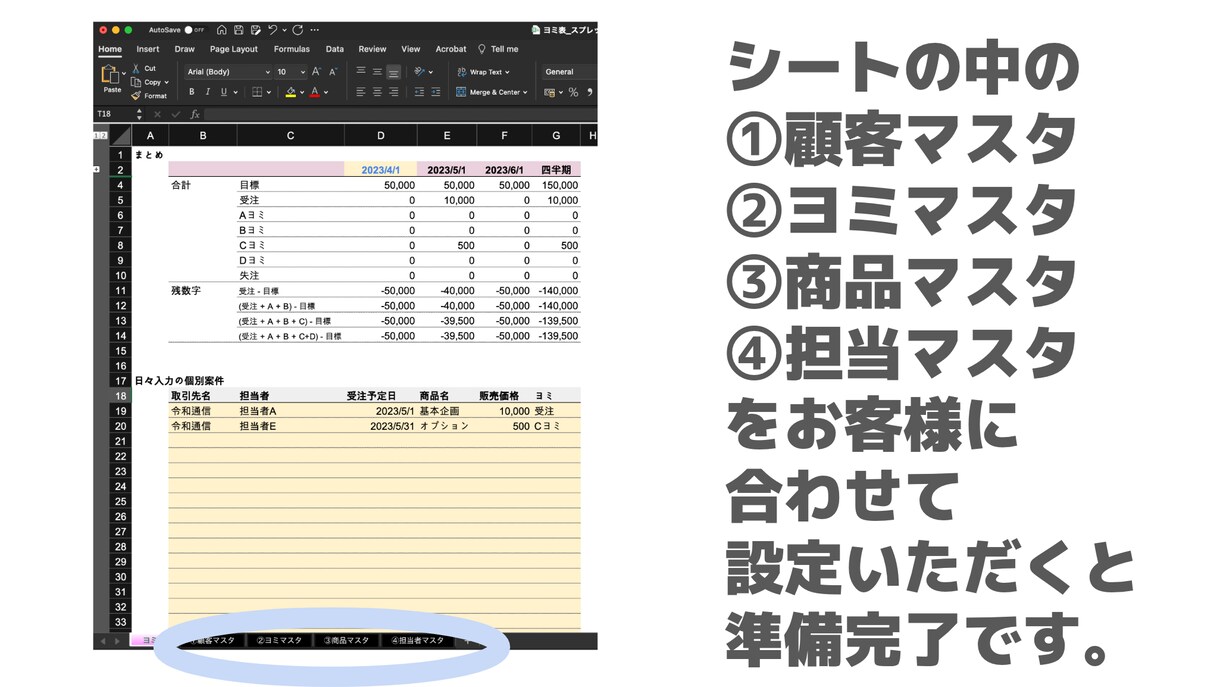Click the Orientation text angle icon

point(420,72)
